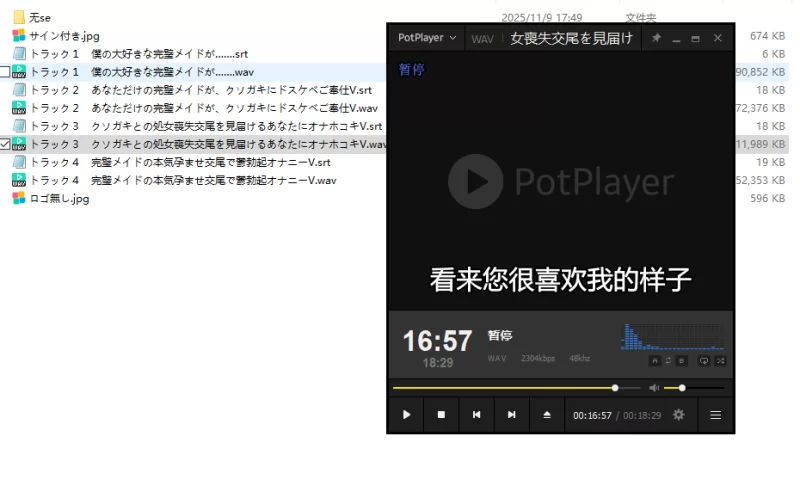Click the 52,353 KB size cell
Screen dimensions: 800x504
click(760, 180)
